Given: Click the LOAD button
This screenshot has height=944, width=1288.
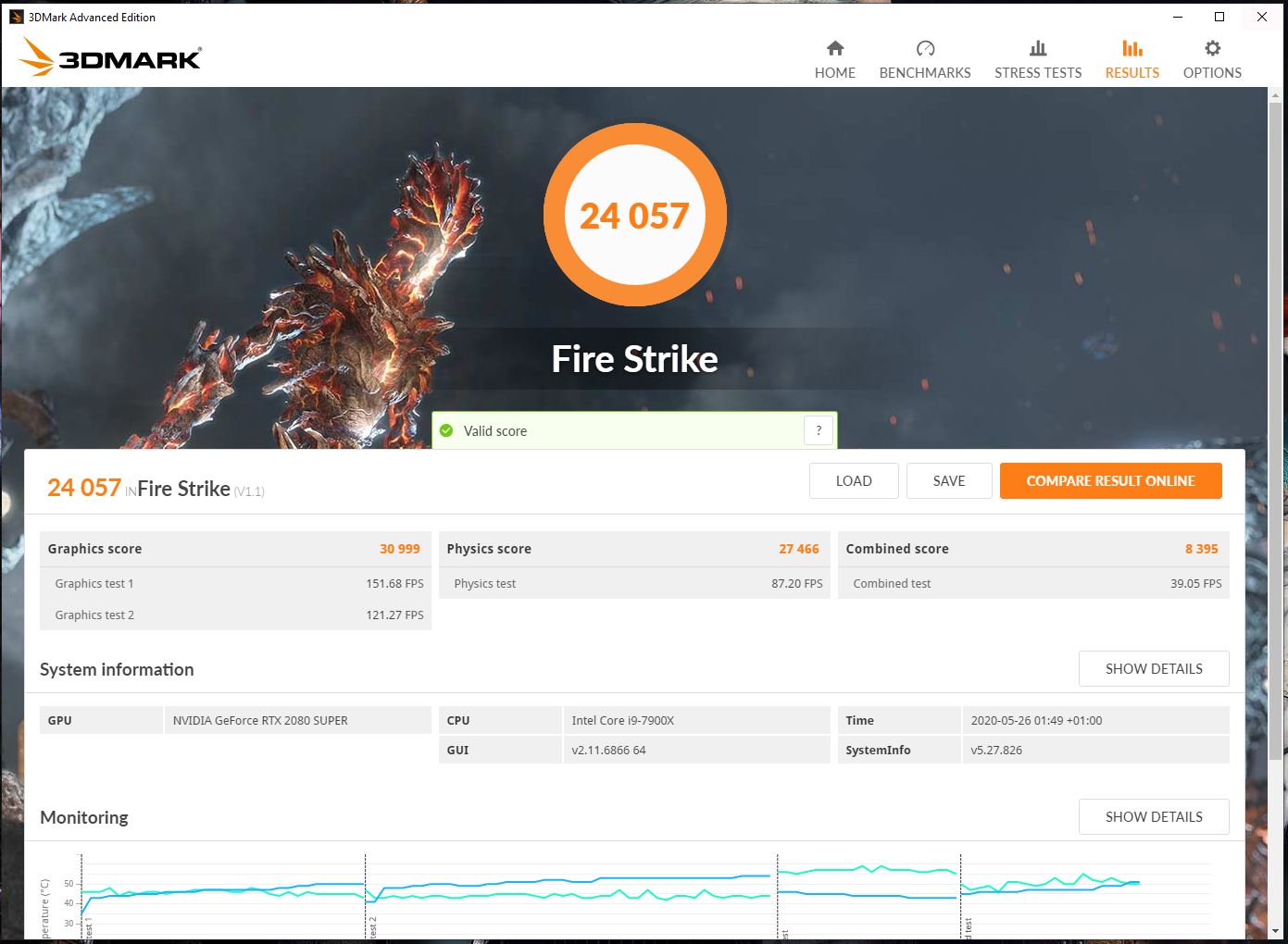Looking at the screenshot, I should [854, 481].
